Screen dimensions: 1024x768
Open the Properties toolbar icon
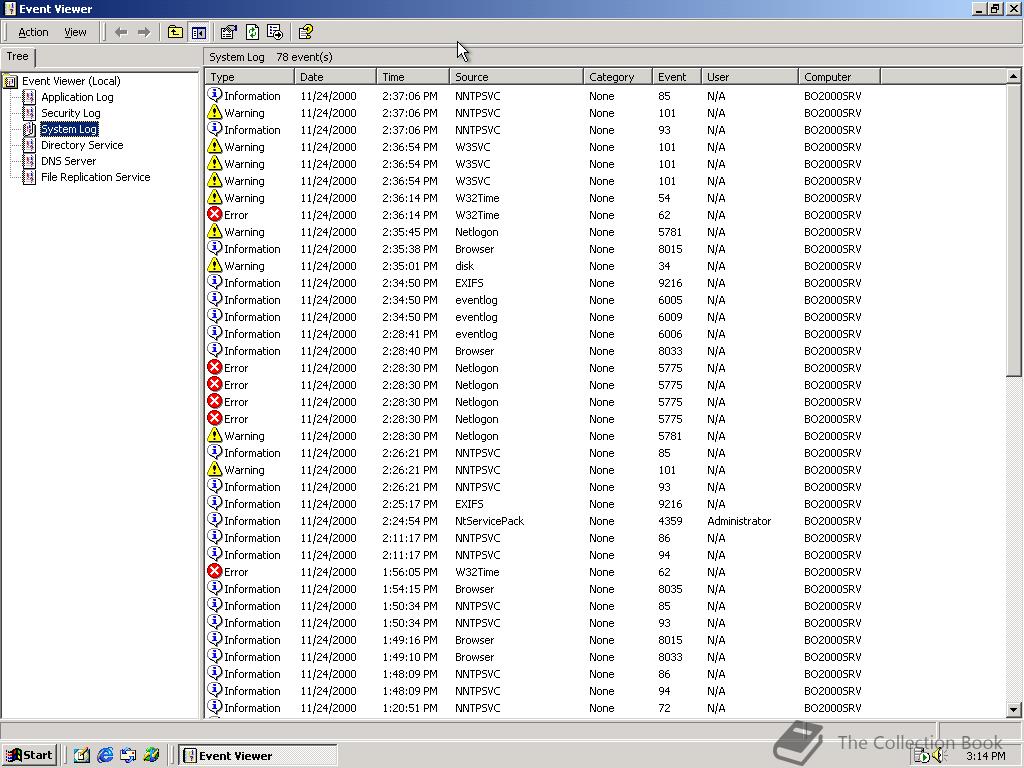pyautogui.click(x=229, y=32)
